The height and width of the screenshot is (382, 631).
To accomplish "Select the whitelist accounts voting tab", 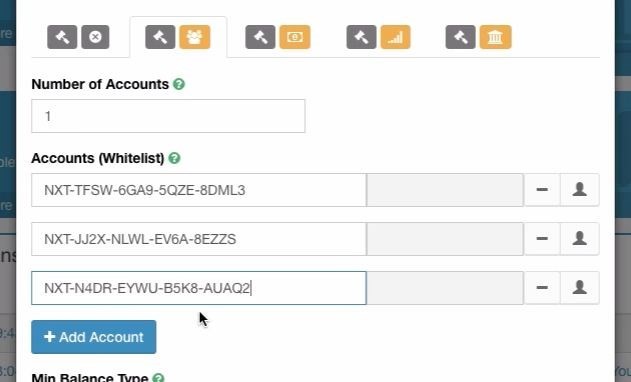I will pos(178,37).
